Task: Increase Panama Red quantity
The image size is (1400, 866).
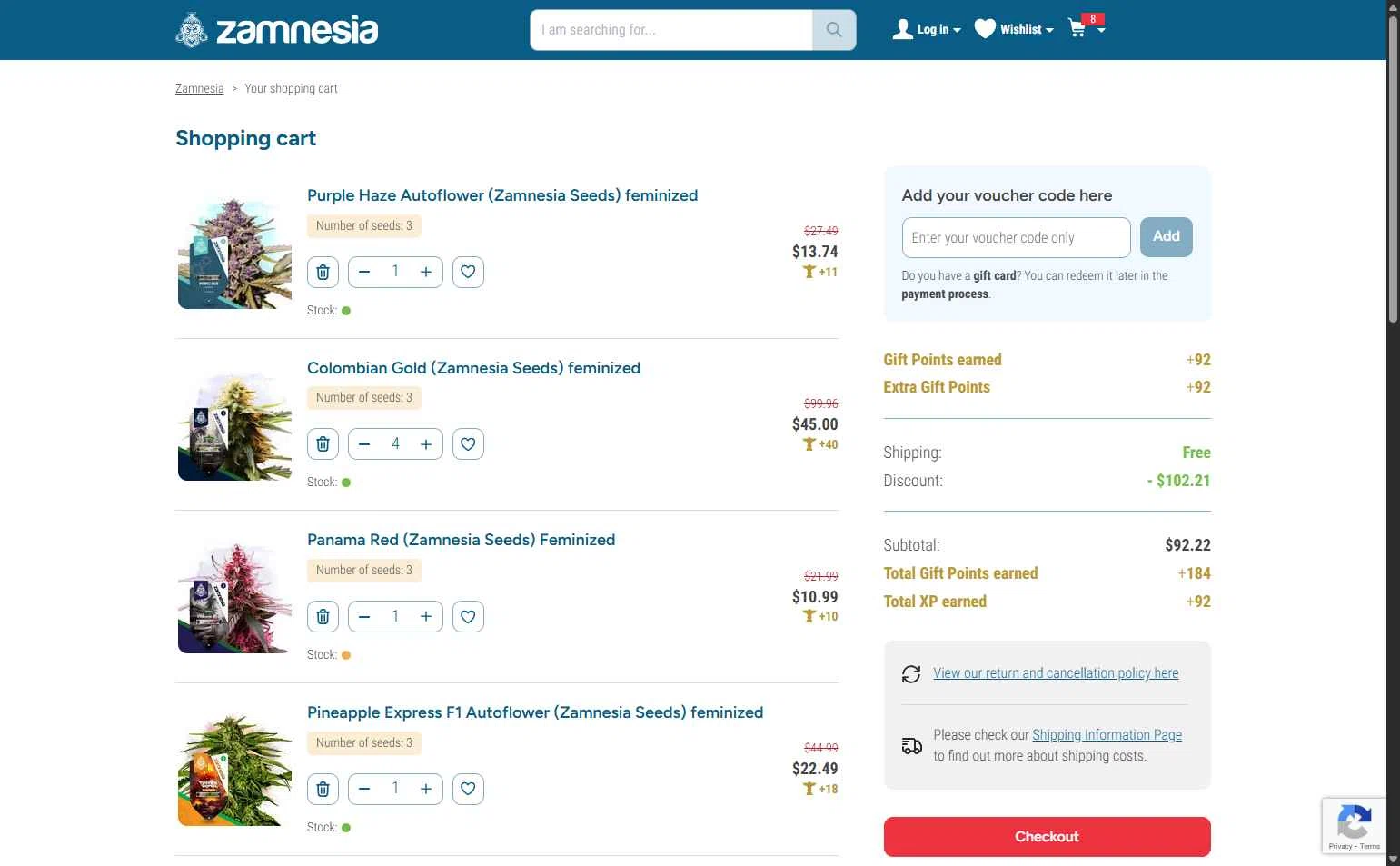Action: point(426,617)
